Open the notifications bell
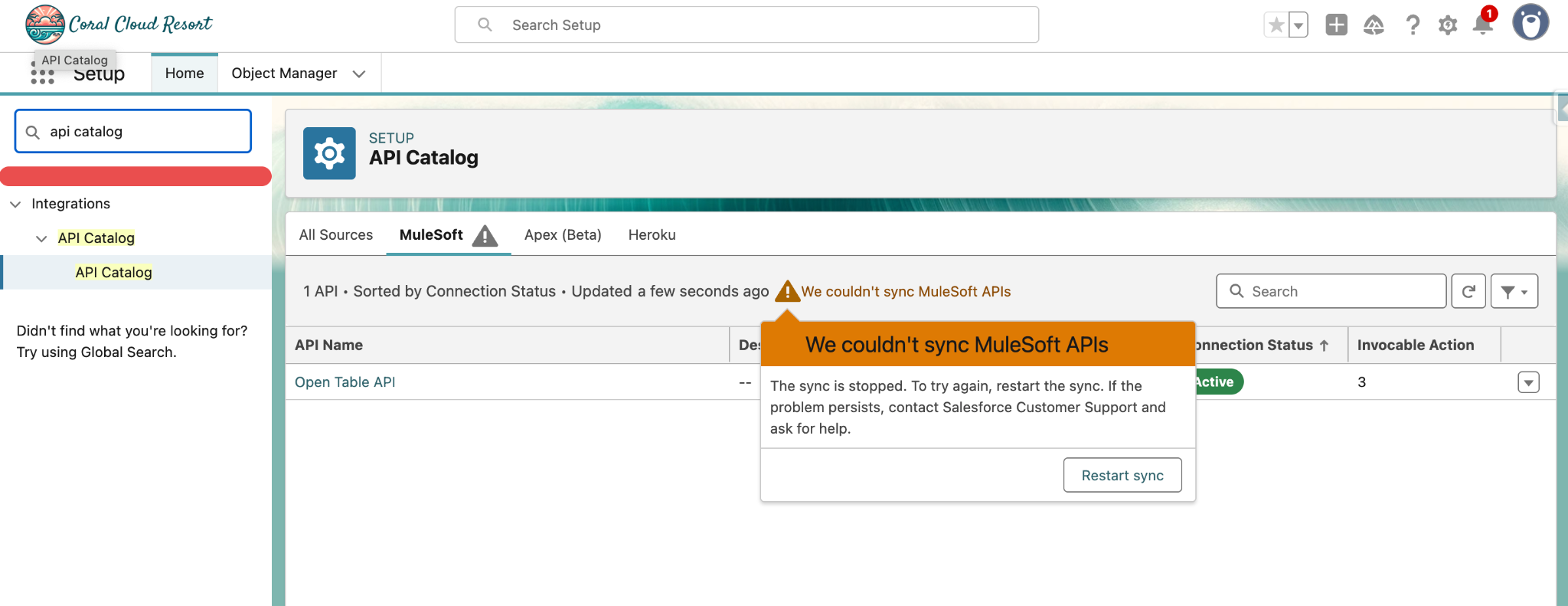Image resolution: width=1568 pixels, height=606 pixels. pyautogui.click(x=1482, y=25)
